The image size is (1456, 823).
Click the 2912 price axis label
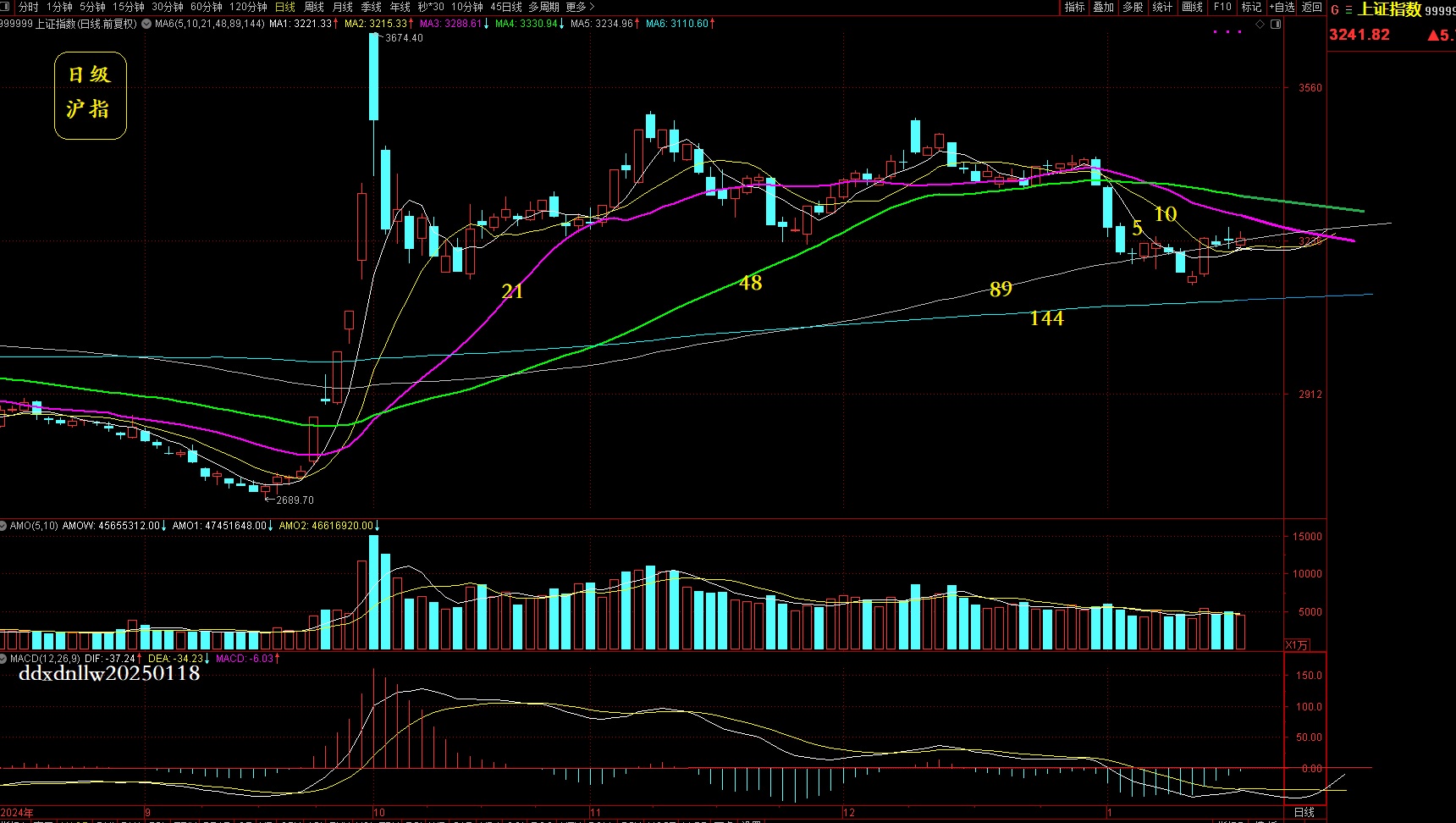click(1310, 395)
